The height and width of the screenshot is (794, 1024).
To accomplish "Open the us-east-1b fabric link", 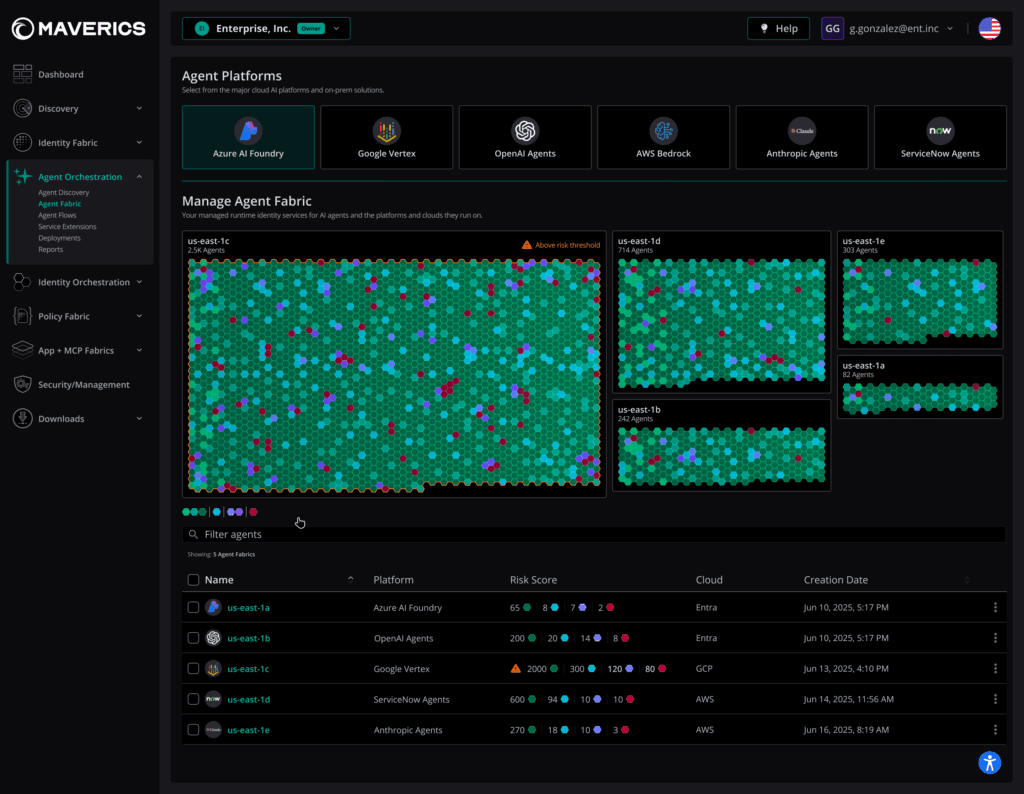I will point(248,638).
